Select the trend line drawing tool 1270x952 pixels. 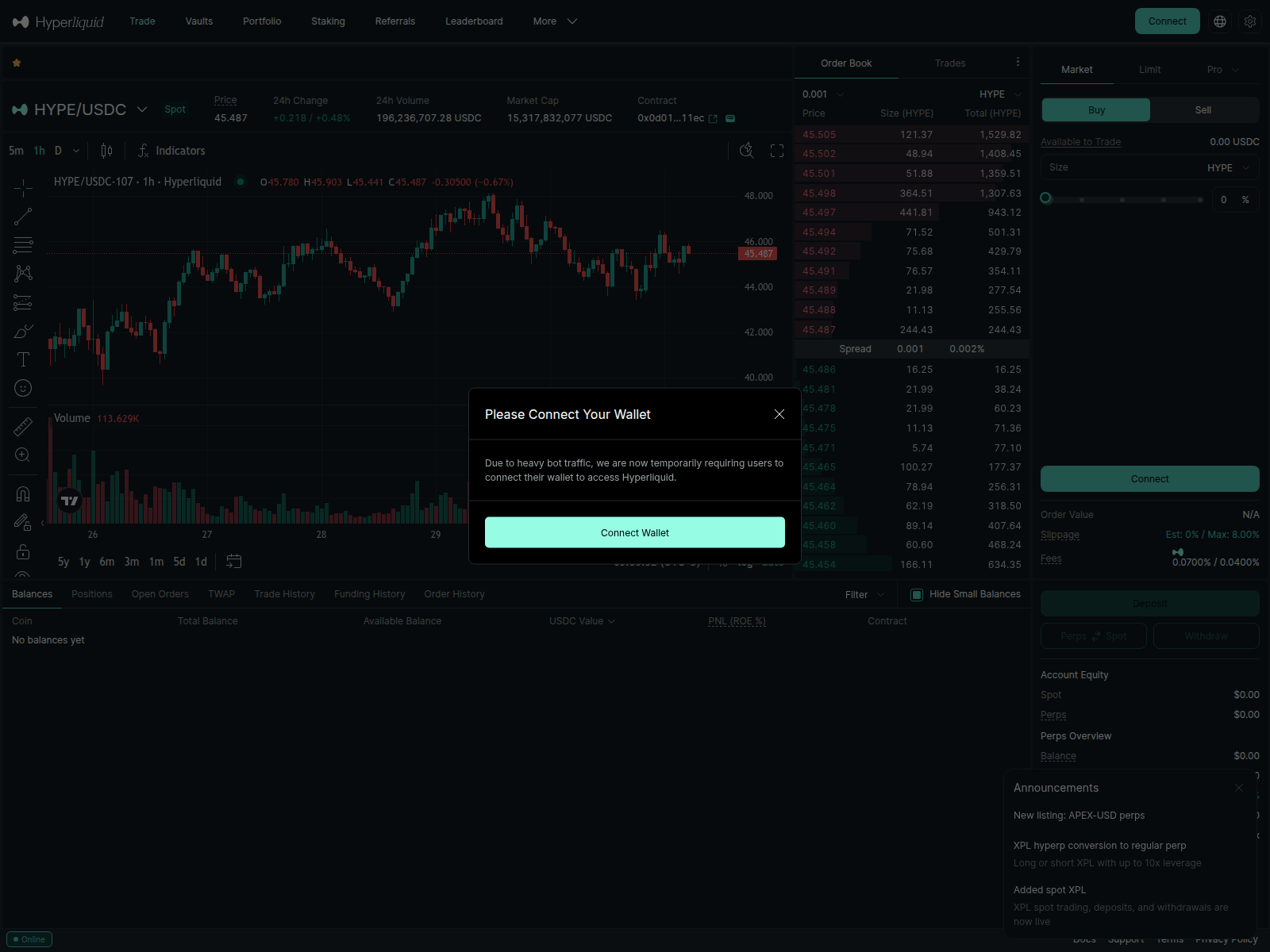tap(23, 217)
